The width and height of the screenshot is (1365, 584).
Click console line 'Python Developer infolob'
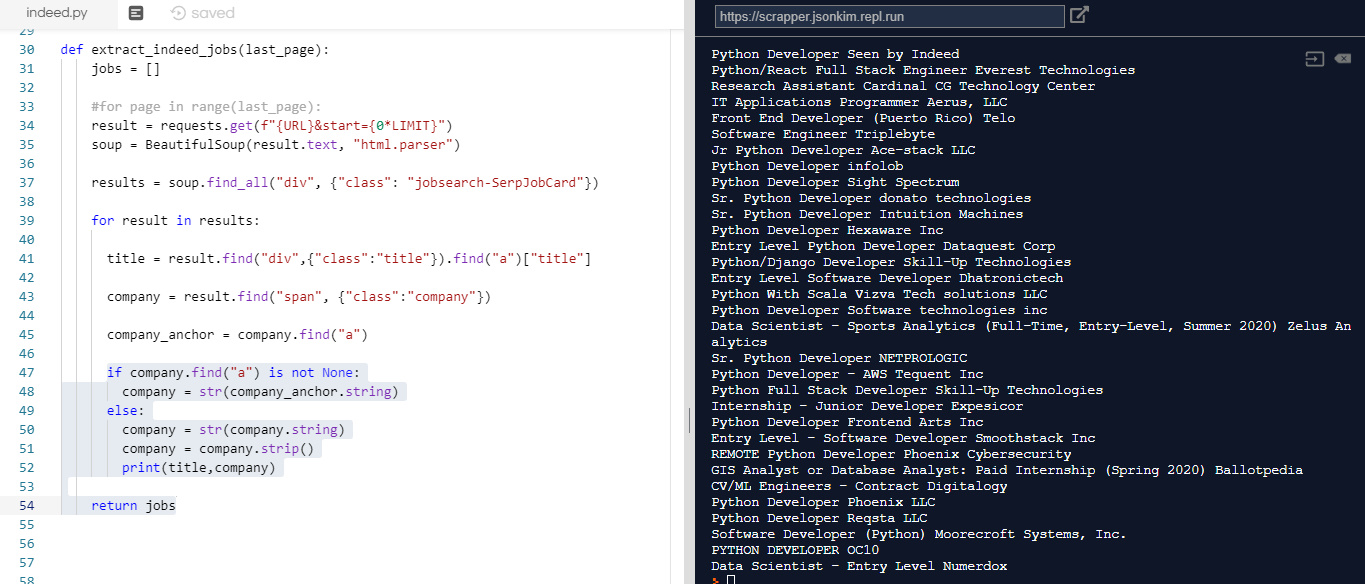point(807,166)
